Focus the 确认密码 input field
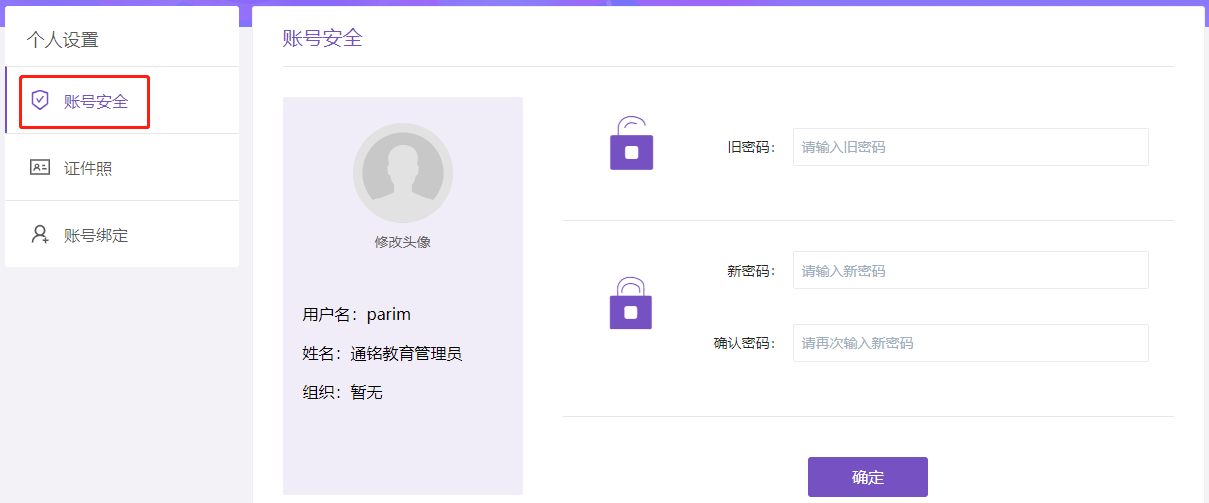 (970, 343)
